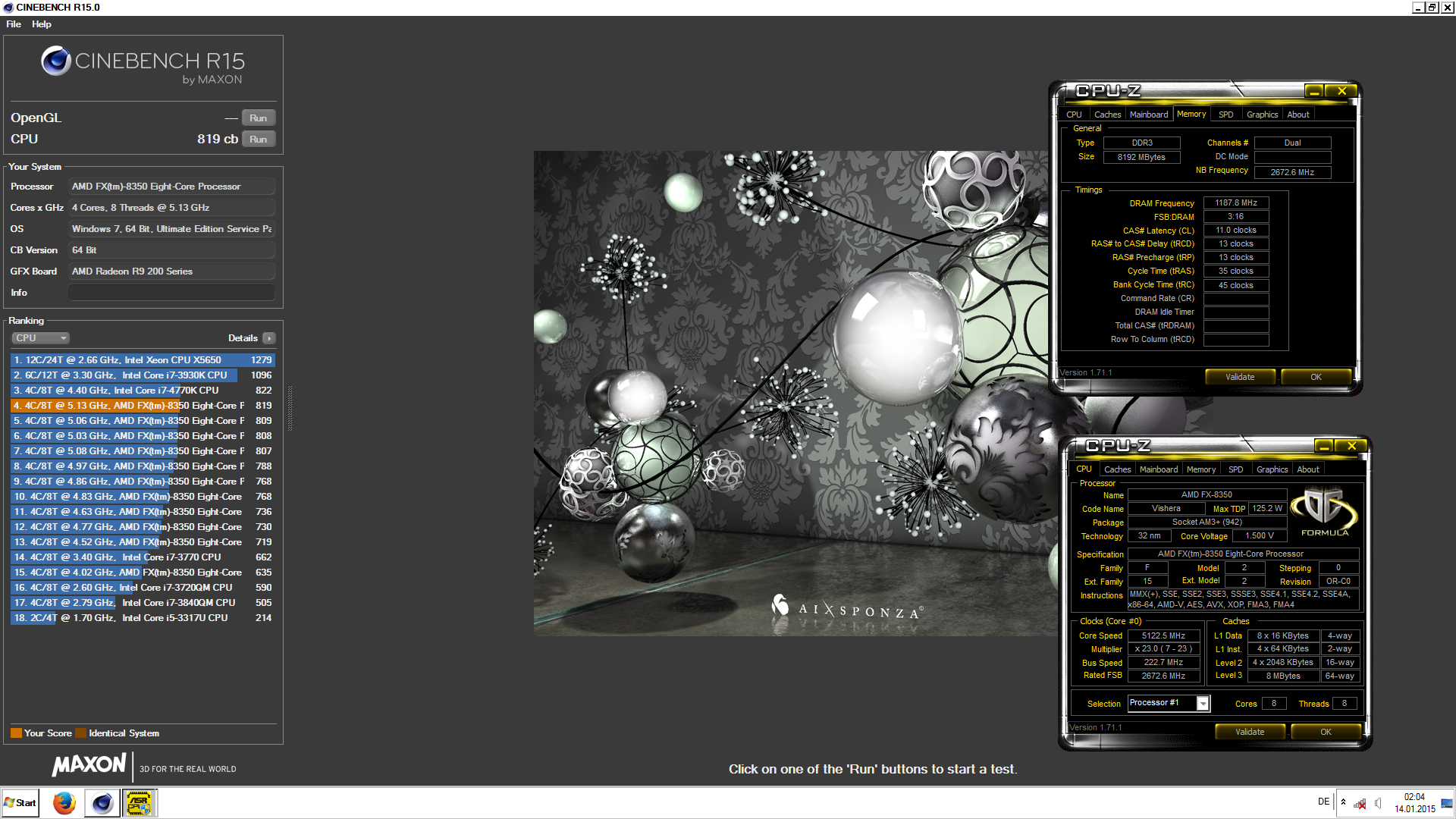Click the network tray icon

tap(1360, 803)
